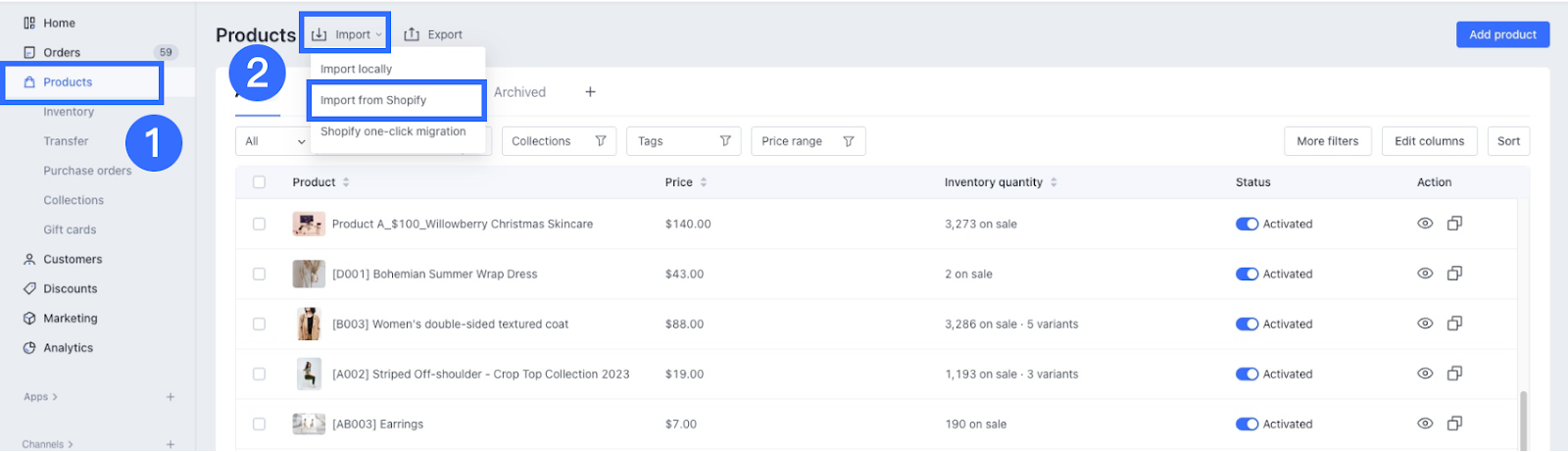This screenshot has height=452, width=1568.
Task: Open the Import dropdown
Action: click(x=346, y=34)
